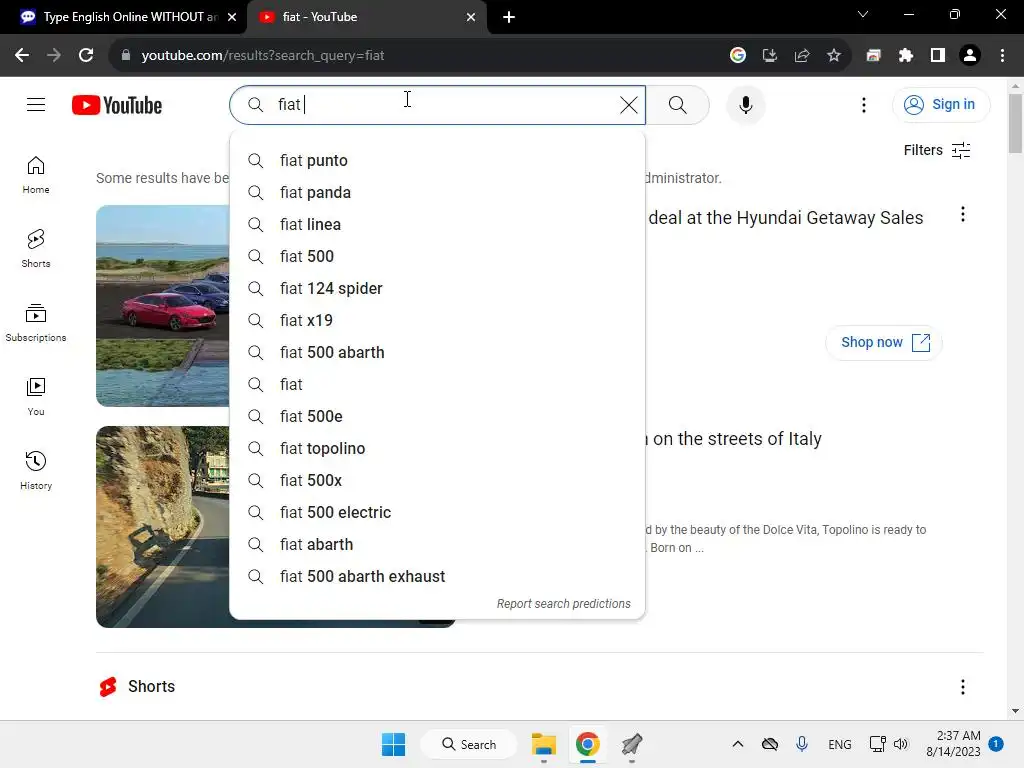Screen dimensions: 1024x768
Task: Click the magnifier search submit button
Action: tap(677, 104)
